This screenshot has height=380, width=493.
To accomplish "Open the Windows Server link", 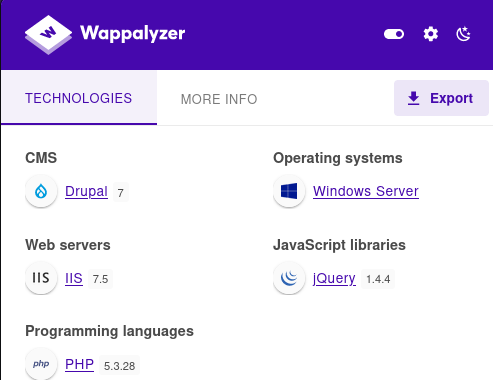I will [x=366, y=191].
